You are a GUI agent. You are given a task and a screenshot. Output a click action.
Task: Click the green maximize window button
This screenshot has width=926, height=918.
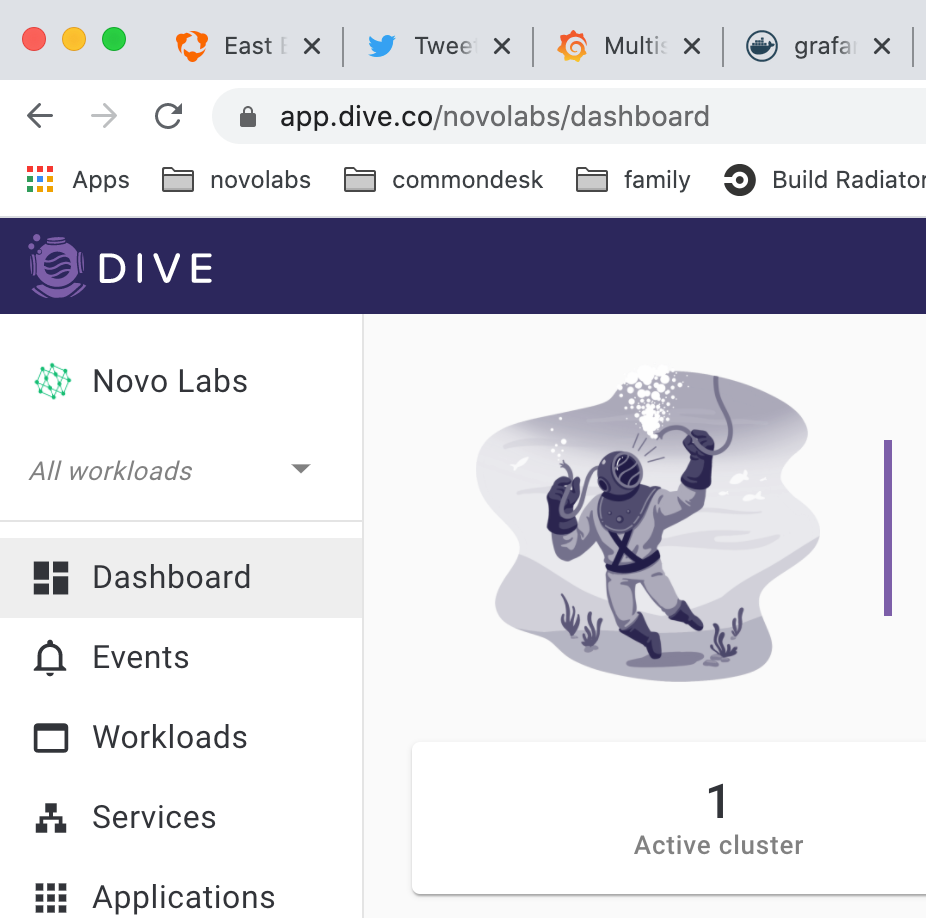coord(114,40)
